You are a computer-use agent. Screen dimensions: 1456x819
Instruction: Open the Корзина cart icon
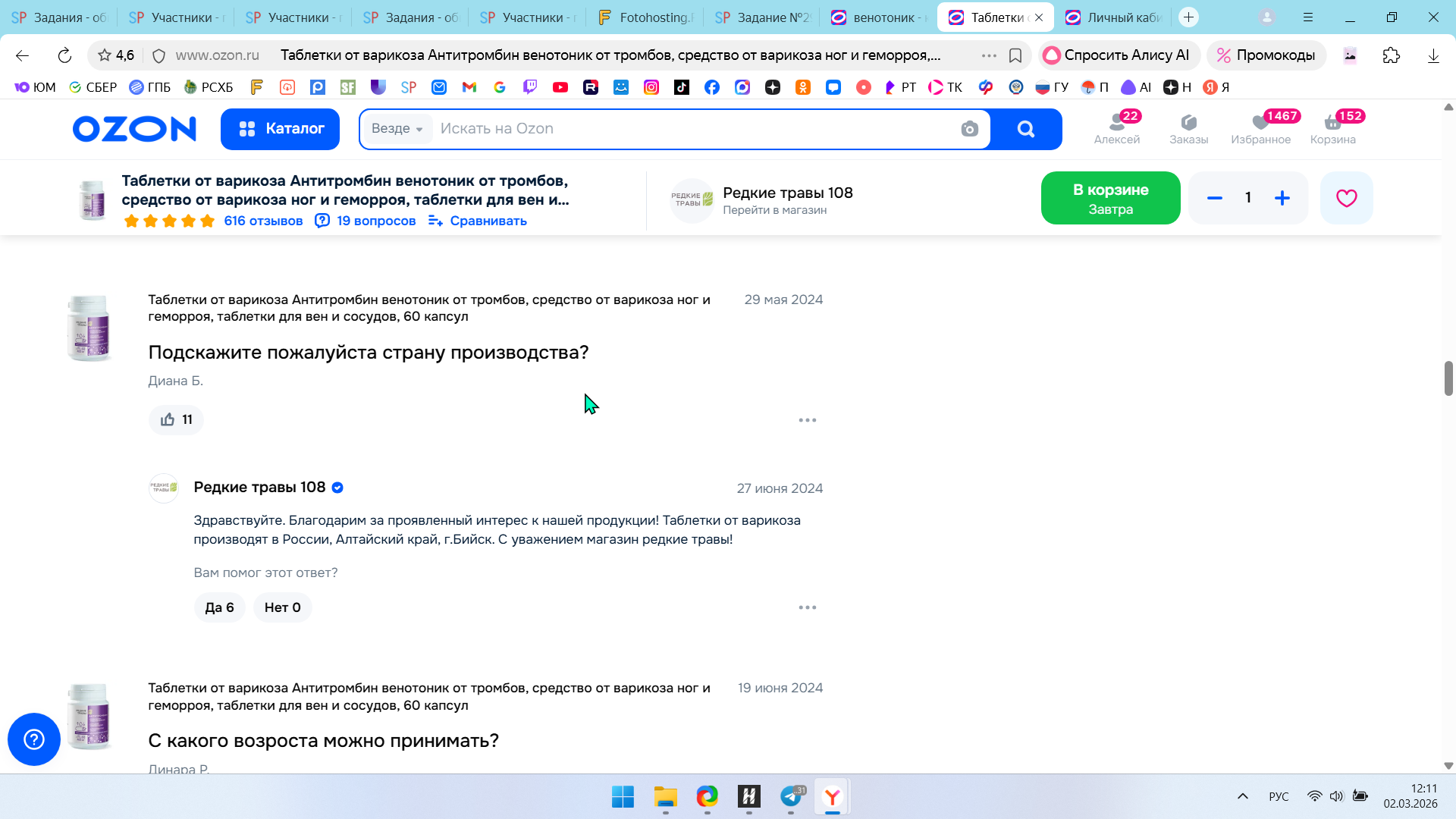click(x=1332, y=128)
